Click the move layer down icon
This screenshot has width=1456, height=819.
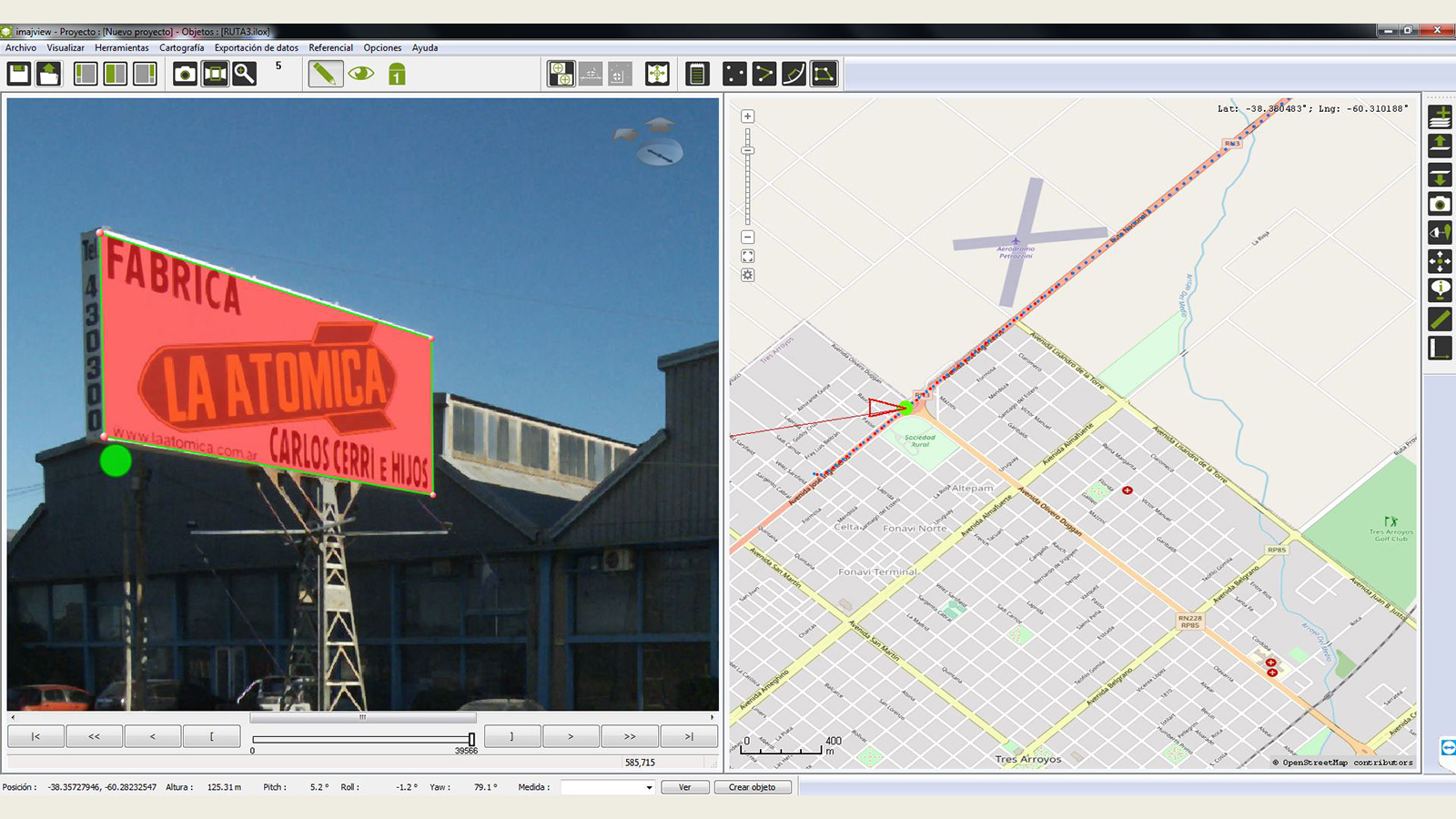(x=1441, y=175)
